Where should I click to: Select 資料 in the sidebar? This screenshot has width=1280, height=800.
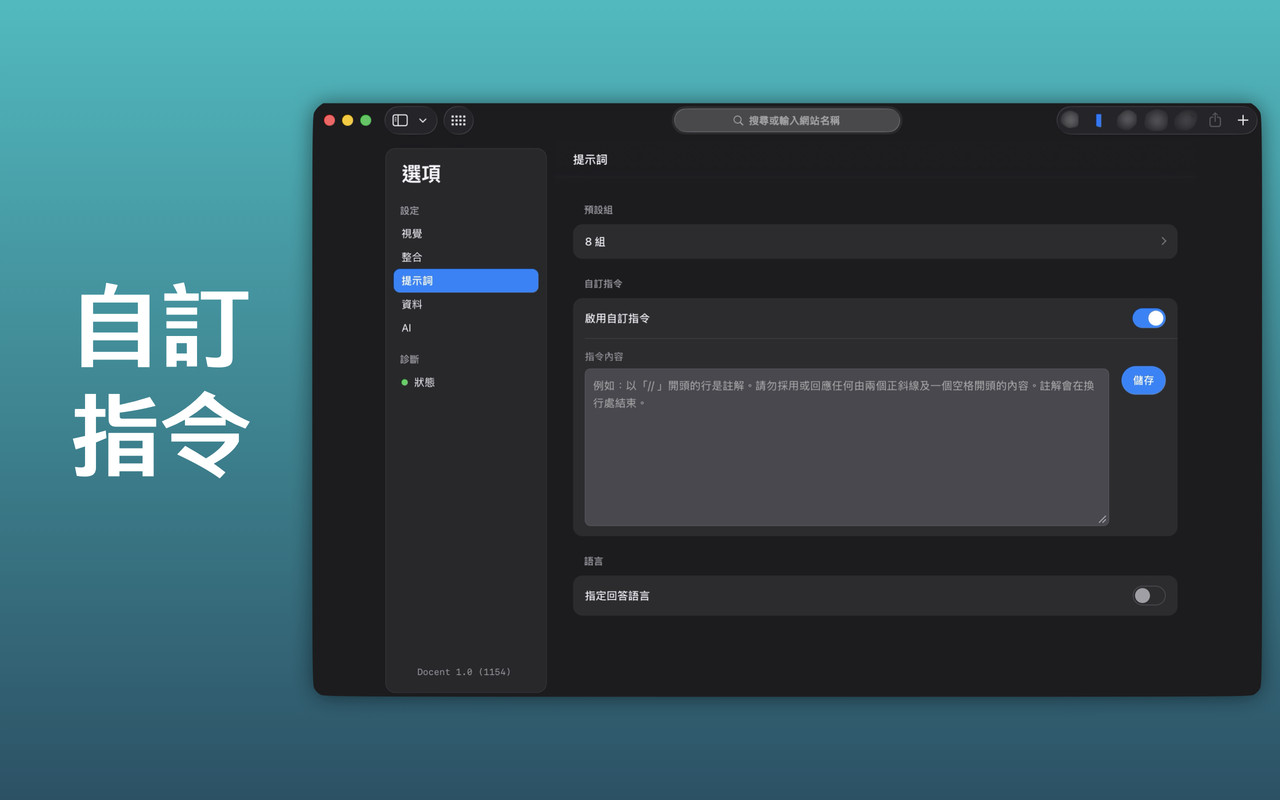coord(466,304)
